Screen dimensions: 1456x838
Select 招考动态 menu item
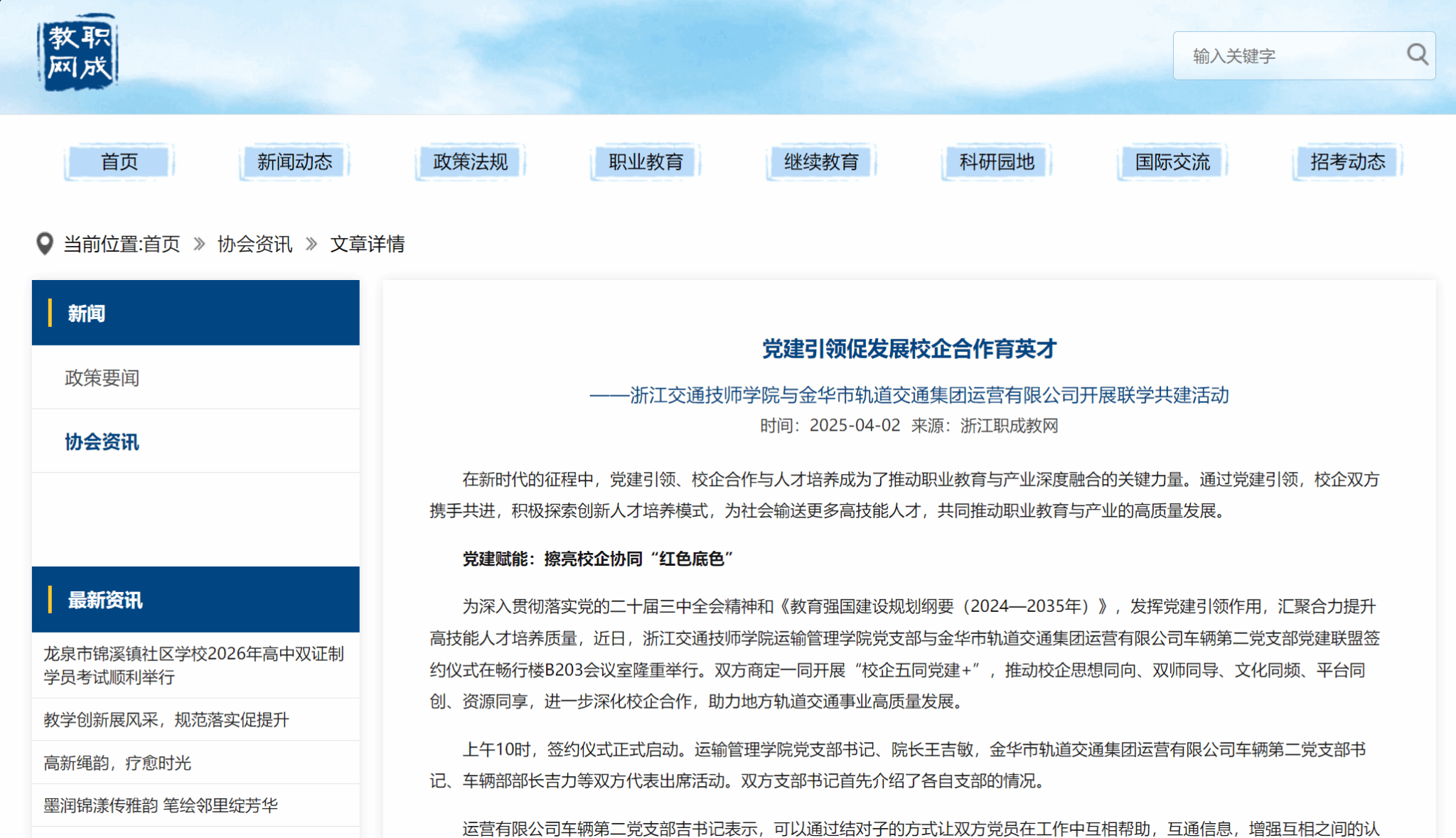1348,162
